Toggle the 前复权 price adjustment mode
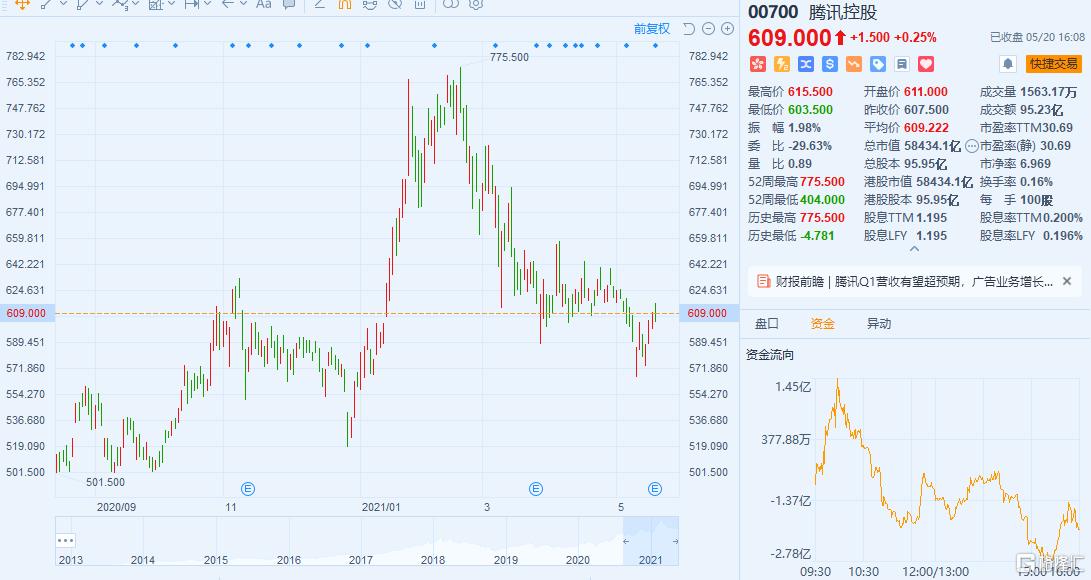This screenshot has height=580, width=1091. pyautogui.click(x=652, y=29)
